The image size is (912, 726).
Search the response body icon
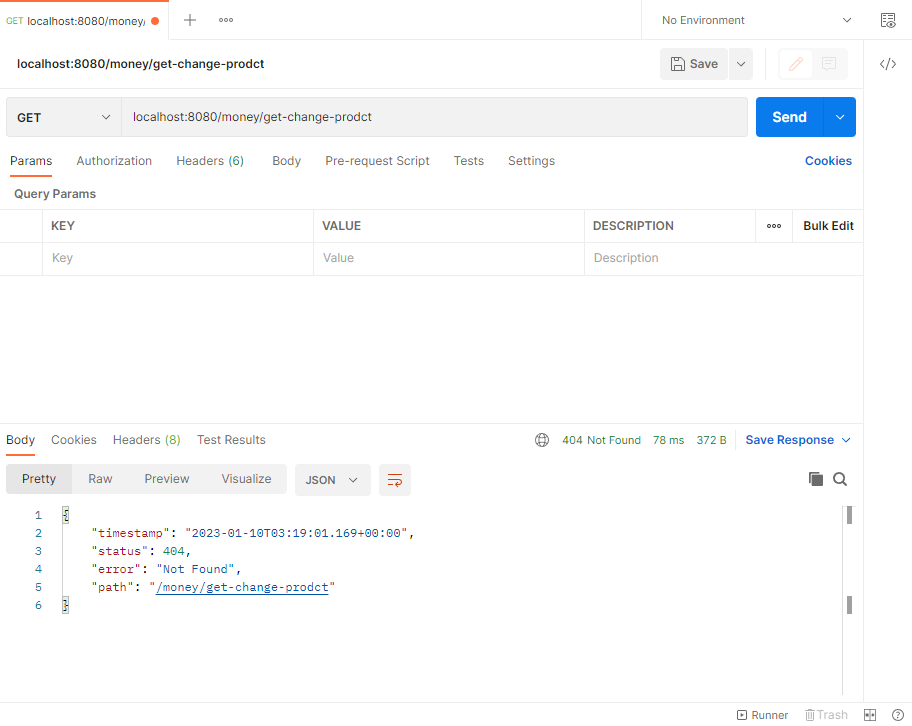click(840, 479)
